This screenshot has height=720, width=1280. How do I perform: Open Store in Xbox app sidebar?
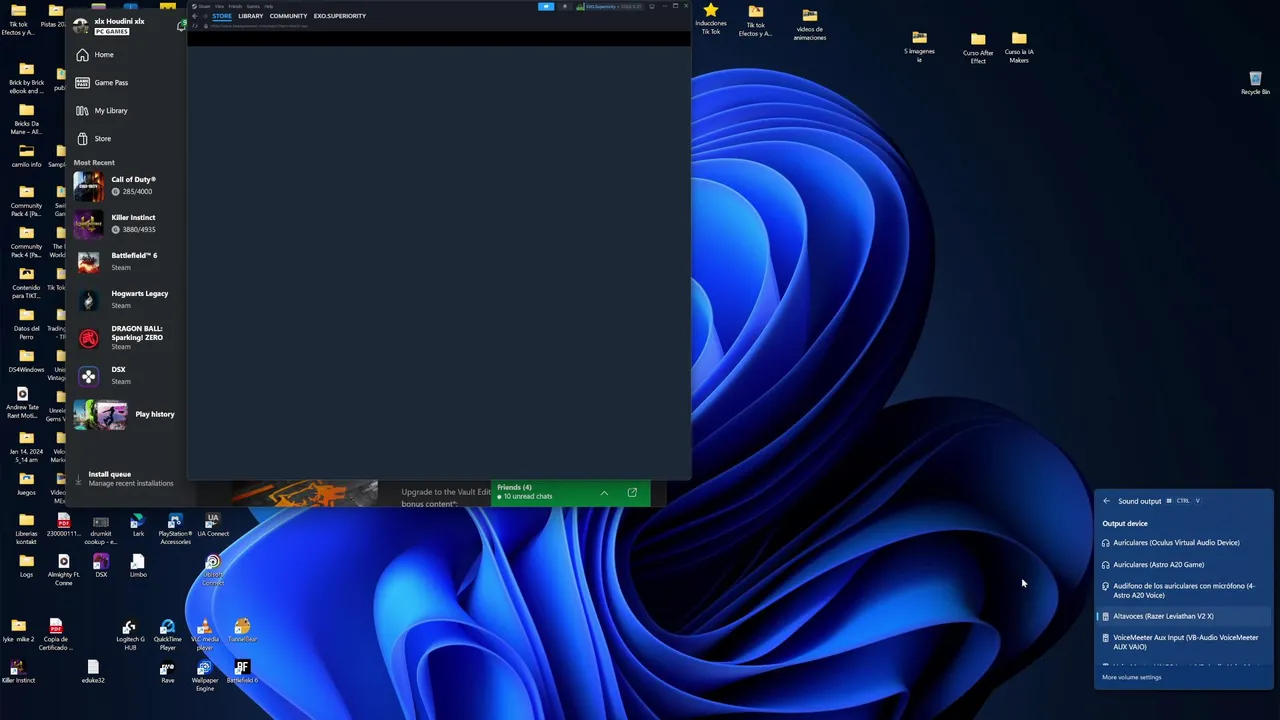pos(127,139)
